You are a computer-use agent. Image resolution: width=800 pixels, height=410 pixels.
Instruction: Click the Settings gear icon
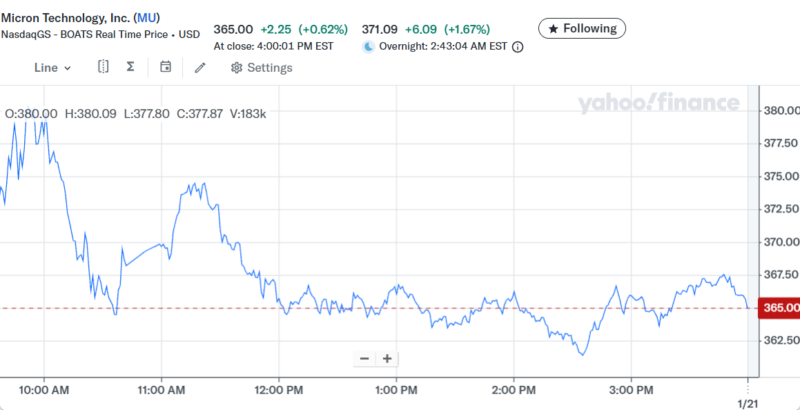coord(237,68)
